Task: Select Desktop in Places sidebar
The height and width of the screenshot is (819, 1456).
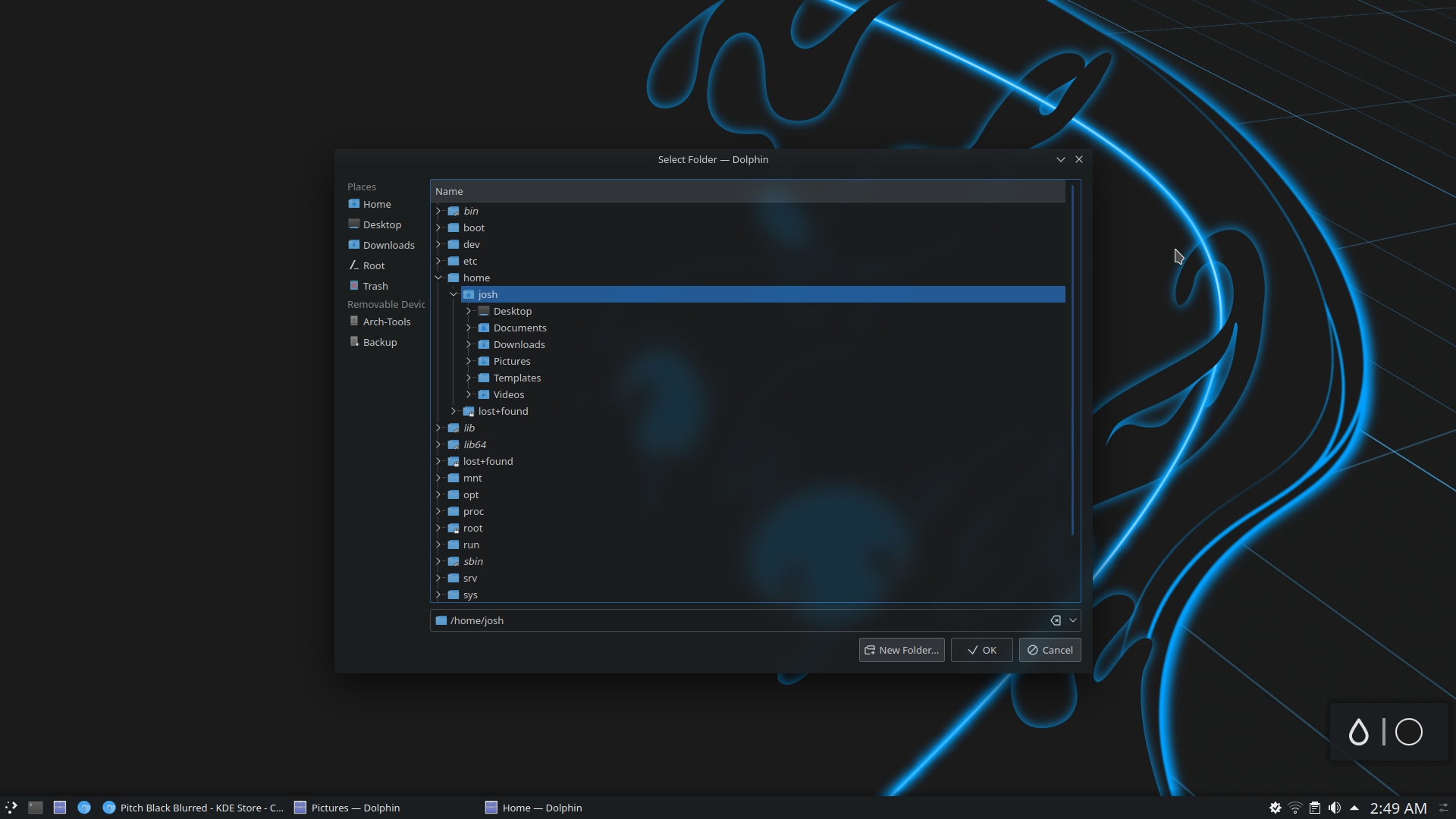Action: point(375,224)
